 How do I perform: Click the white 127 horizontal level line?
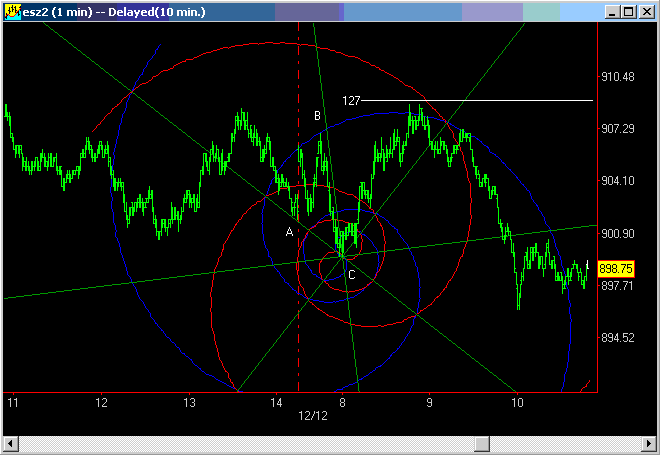point(477,101)
